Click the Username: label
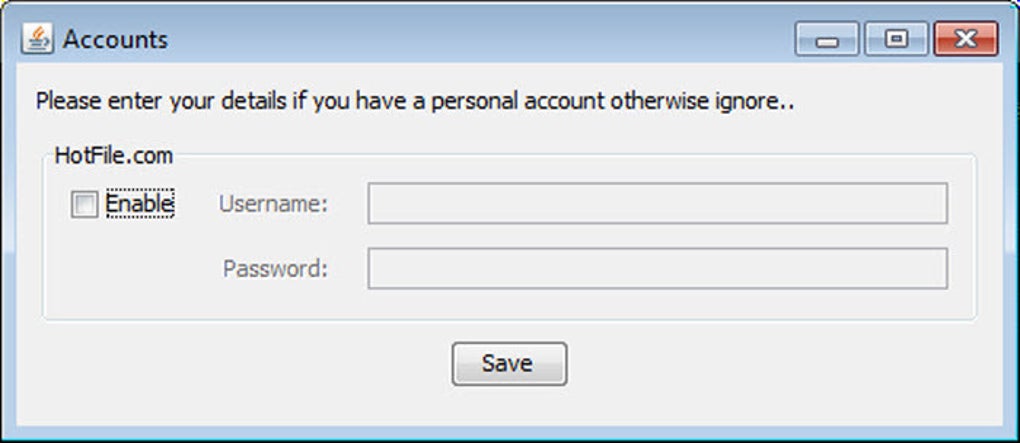 (274, 204)
